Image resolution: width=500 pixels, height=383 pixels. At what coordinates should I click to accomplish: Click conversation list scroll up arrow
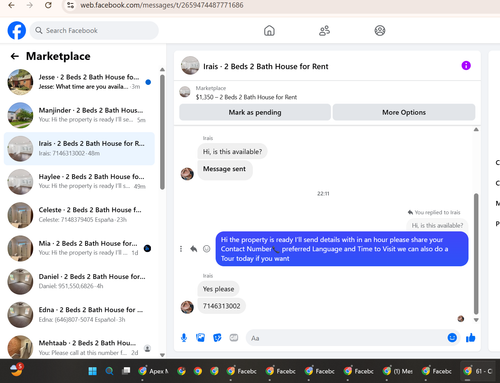coord(162,69)
